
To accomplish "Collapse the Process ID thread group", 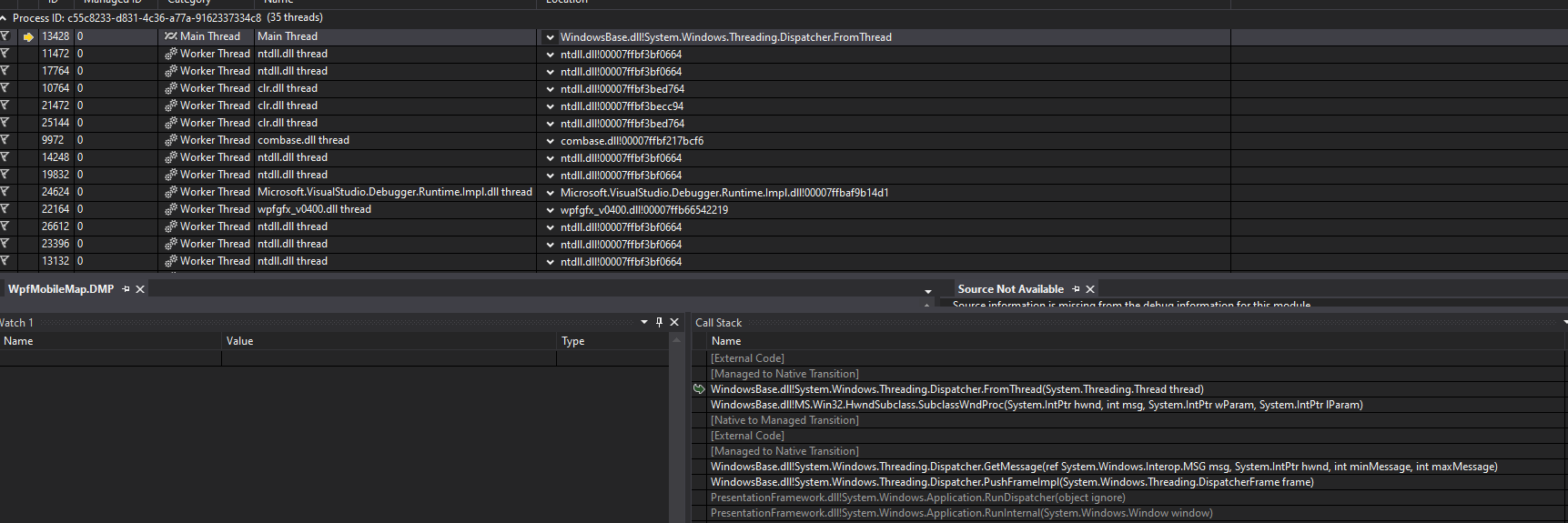I will click(x=4, y=18).
